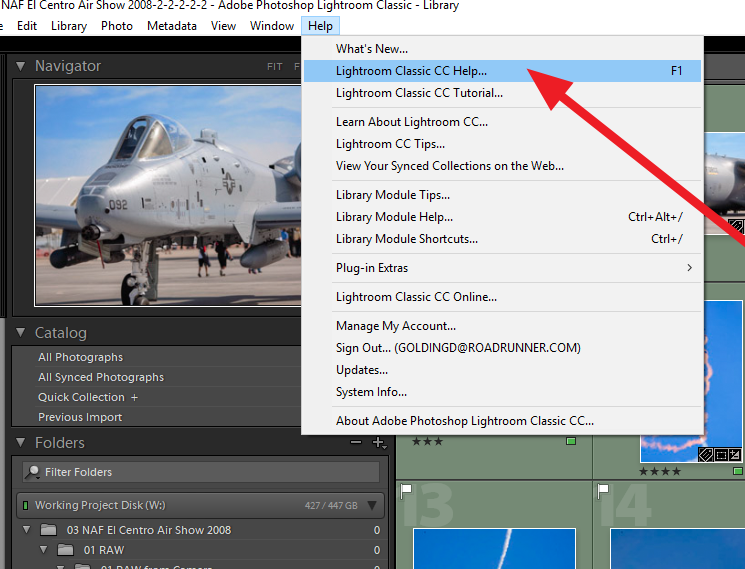Click the three-star rating in grid

(x=427, y=442)
